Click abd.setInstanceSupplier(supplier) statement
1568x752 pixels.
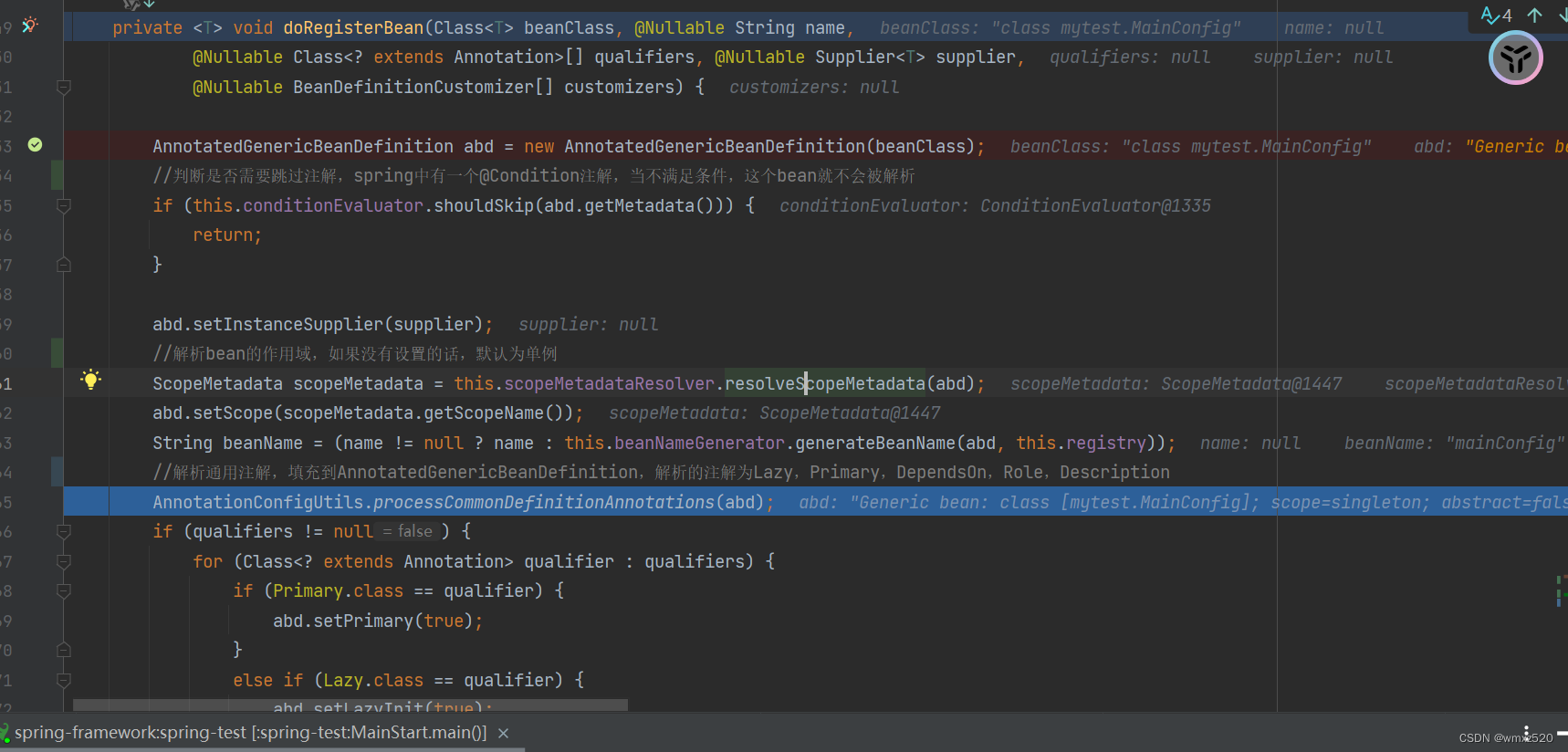tap(323, 324)
